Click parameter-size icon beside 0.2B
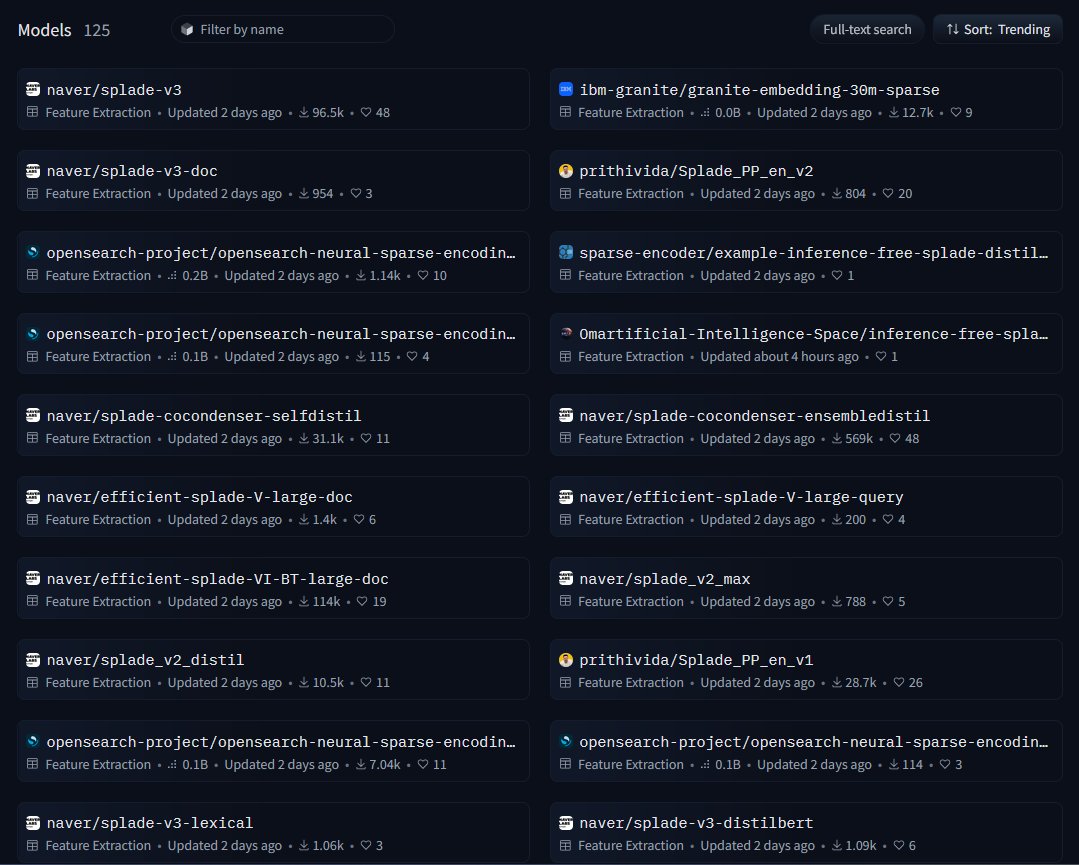 pyautogui.click(x=172, y=275)
